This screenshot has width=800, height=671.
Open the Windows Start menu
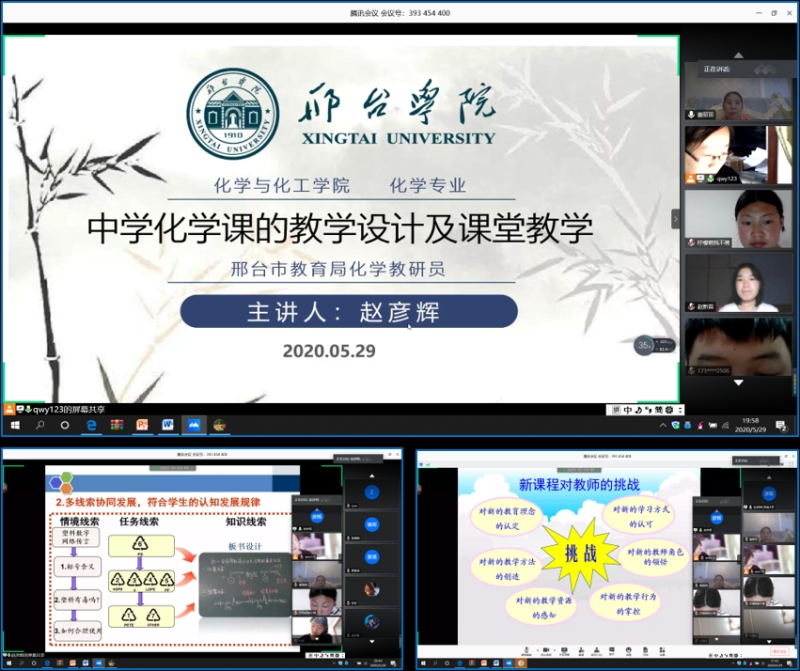pyautogui.click(x=14, y=425)
